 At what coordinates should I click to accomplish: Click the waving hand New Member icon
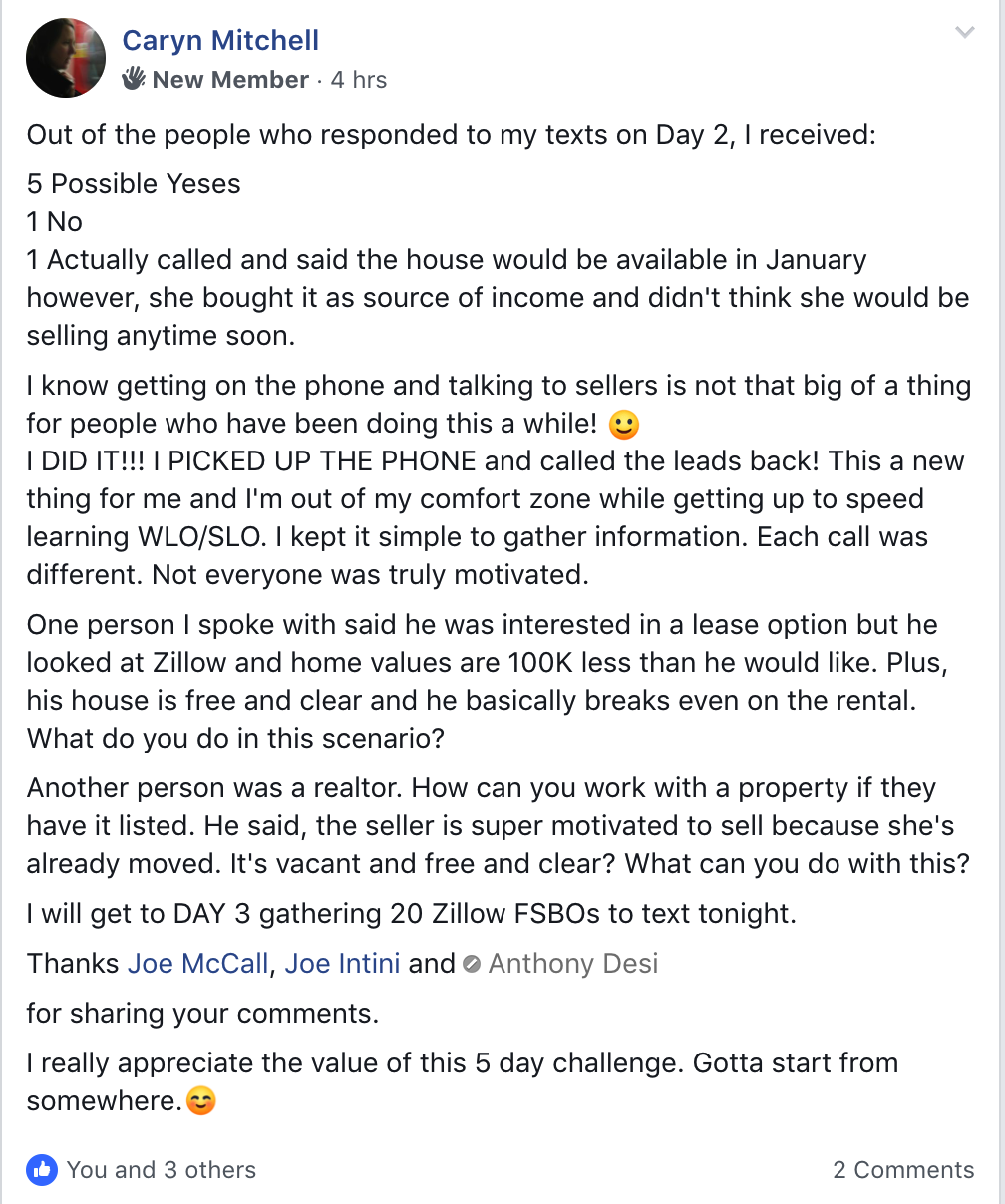pyautogui.click(x=134, y=79)
